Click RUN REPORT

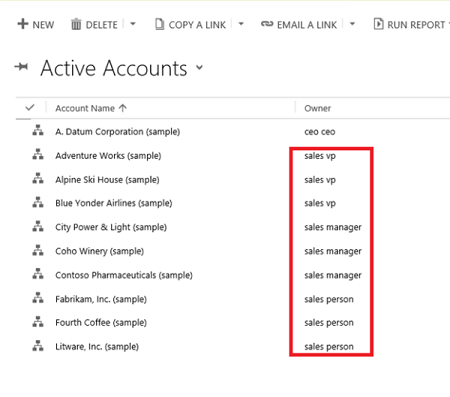click(410, 24)
